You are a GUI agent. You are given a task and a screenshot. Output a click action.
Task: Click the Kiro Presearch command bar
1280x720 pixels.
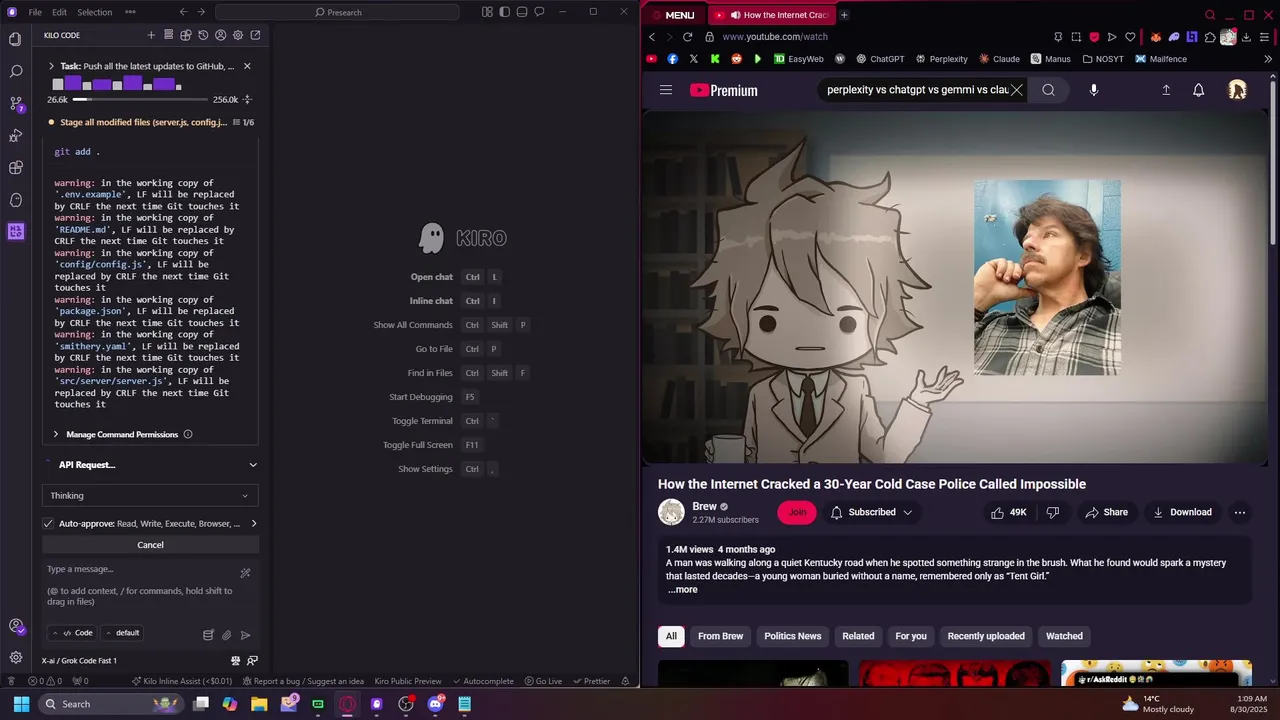click(x=338, y=12)
